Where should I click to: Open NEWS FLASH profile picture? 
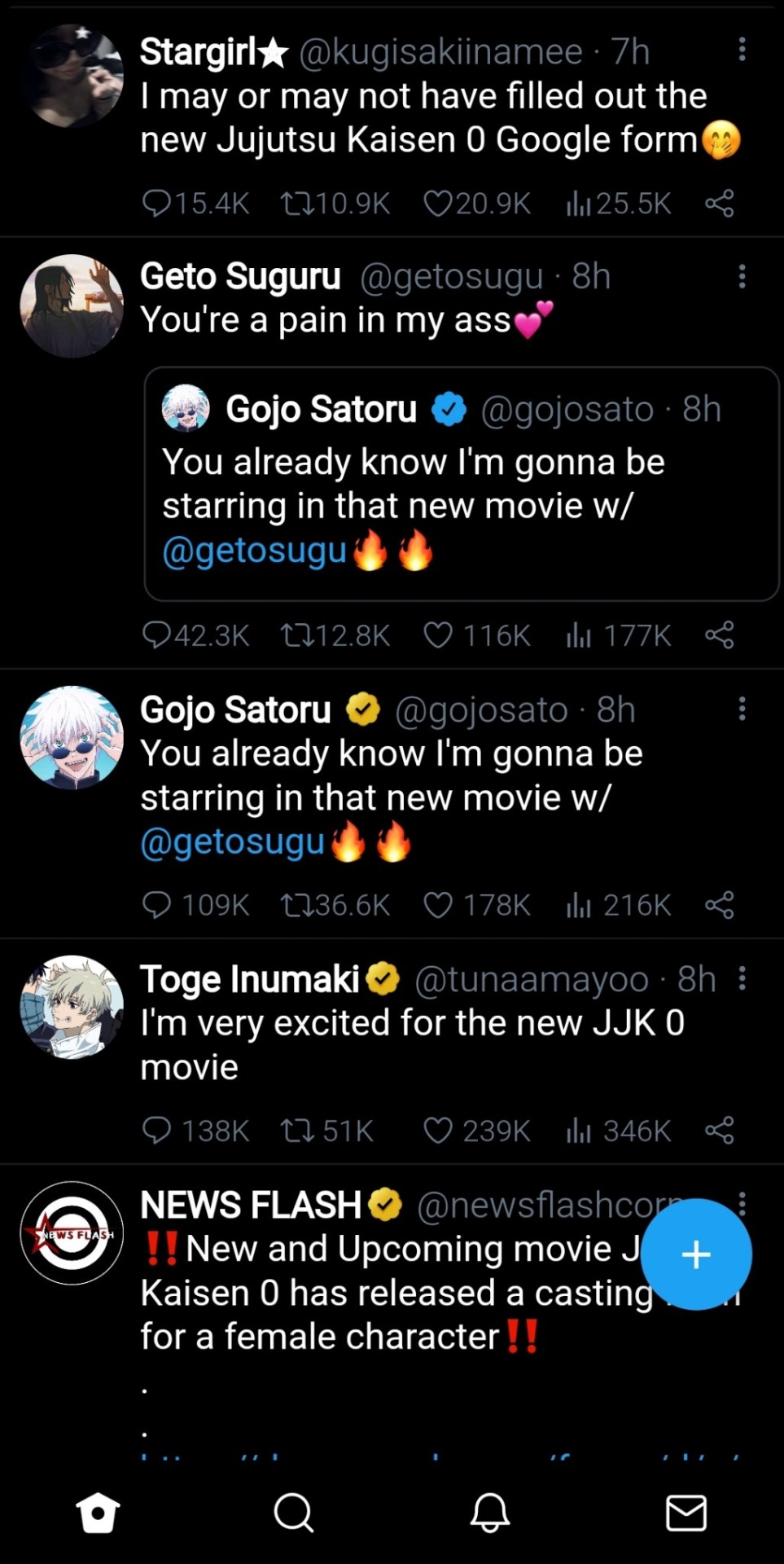tap(72, 1233)
